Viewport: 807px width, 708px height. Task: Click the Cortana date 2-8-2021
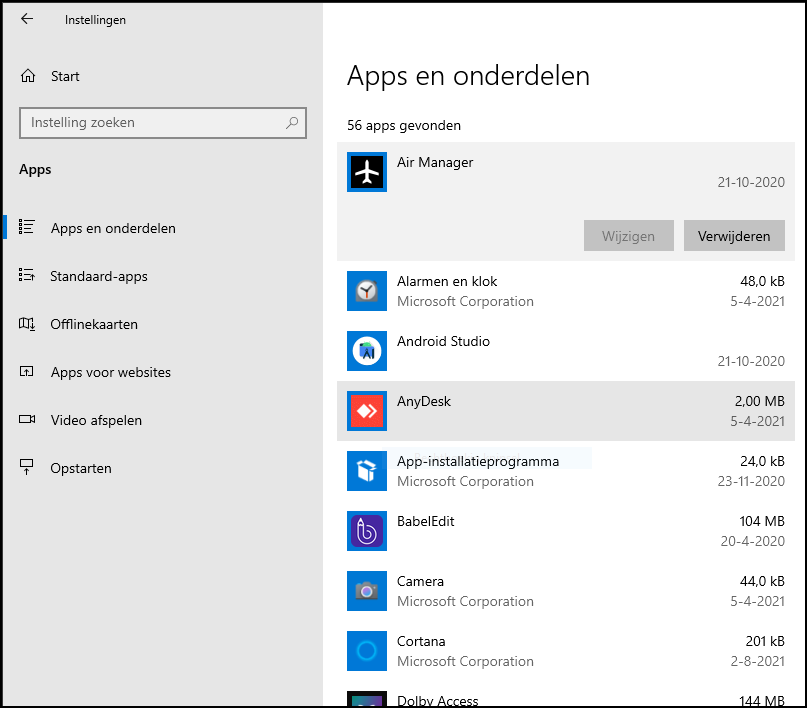tap(758, 661)
